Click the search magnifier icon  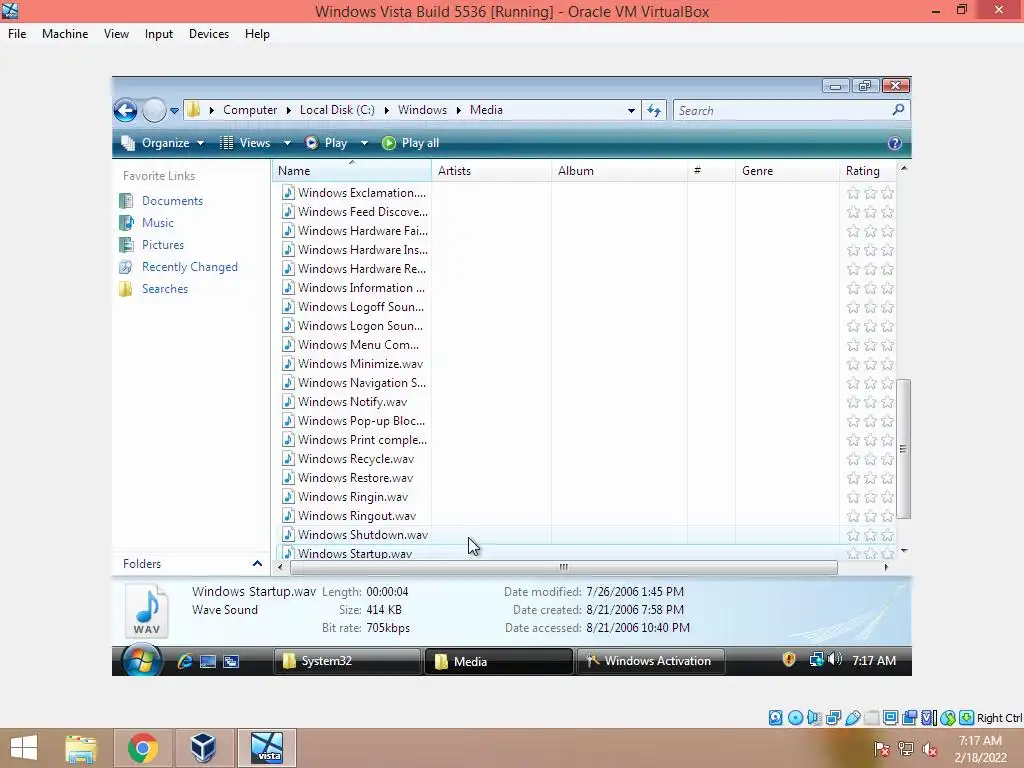pos(899,110)
